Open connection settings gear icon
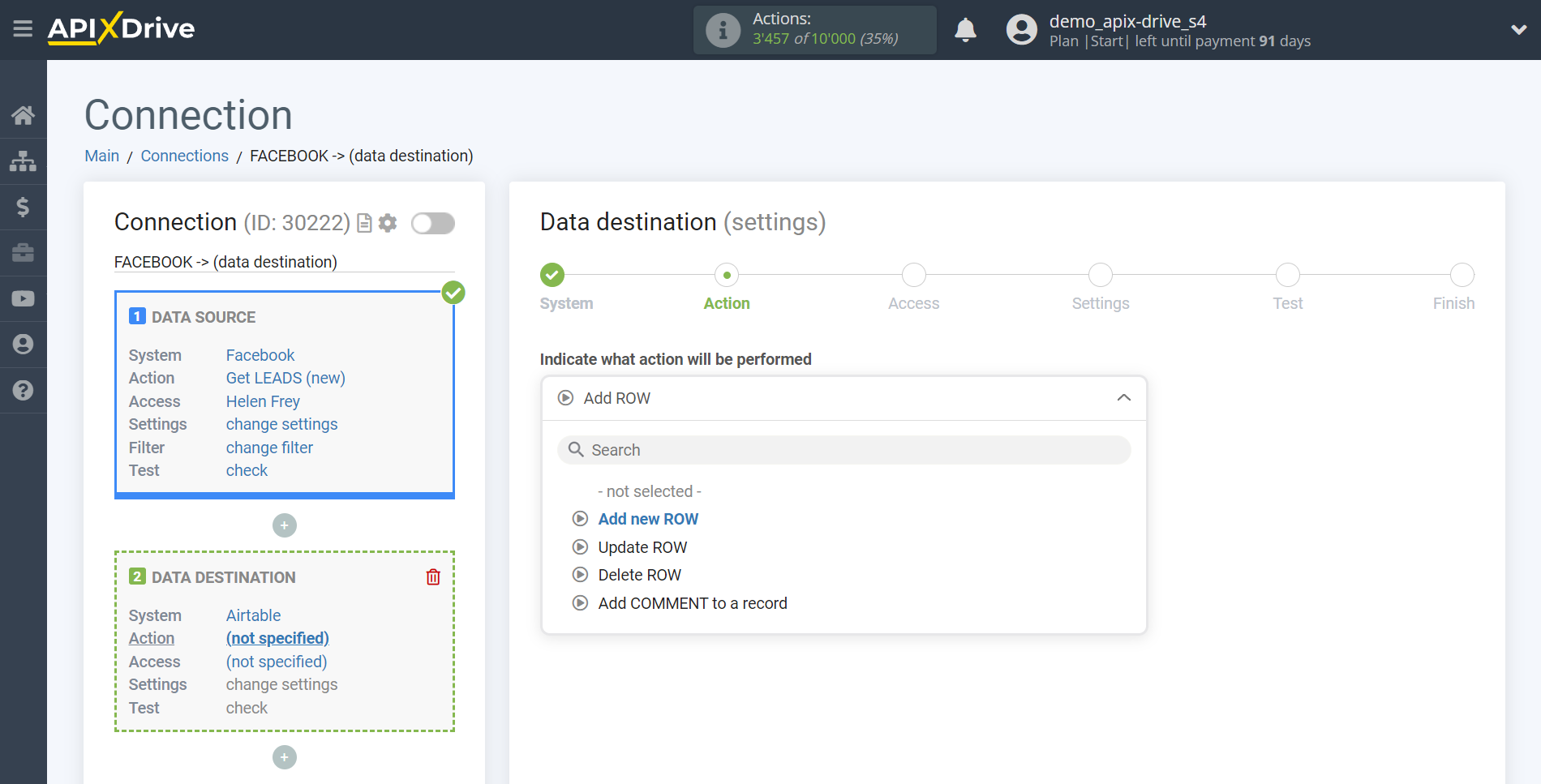The height and width of the screenshot is (784, 1541). [388, 223]
